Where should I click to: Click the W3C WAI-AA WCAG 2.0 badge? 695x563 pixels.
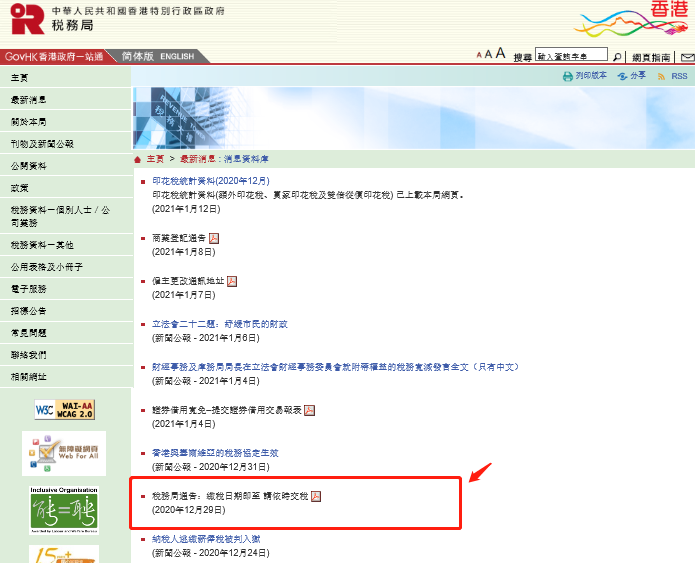[x=65, y=409]
